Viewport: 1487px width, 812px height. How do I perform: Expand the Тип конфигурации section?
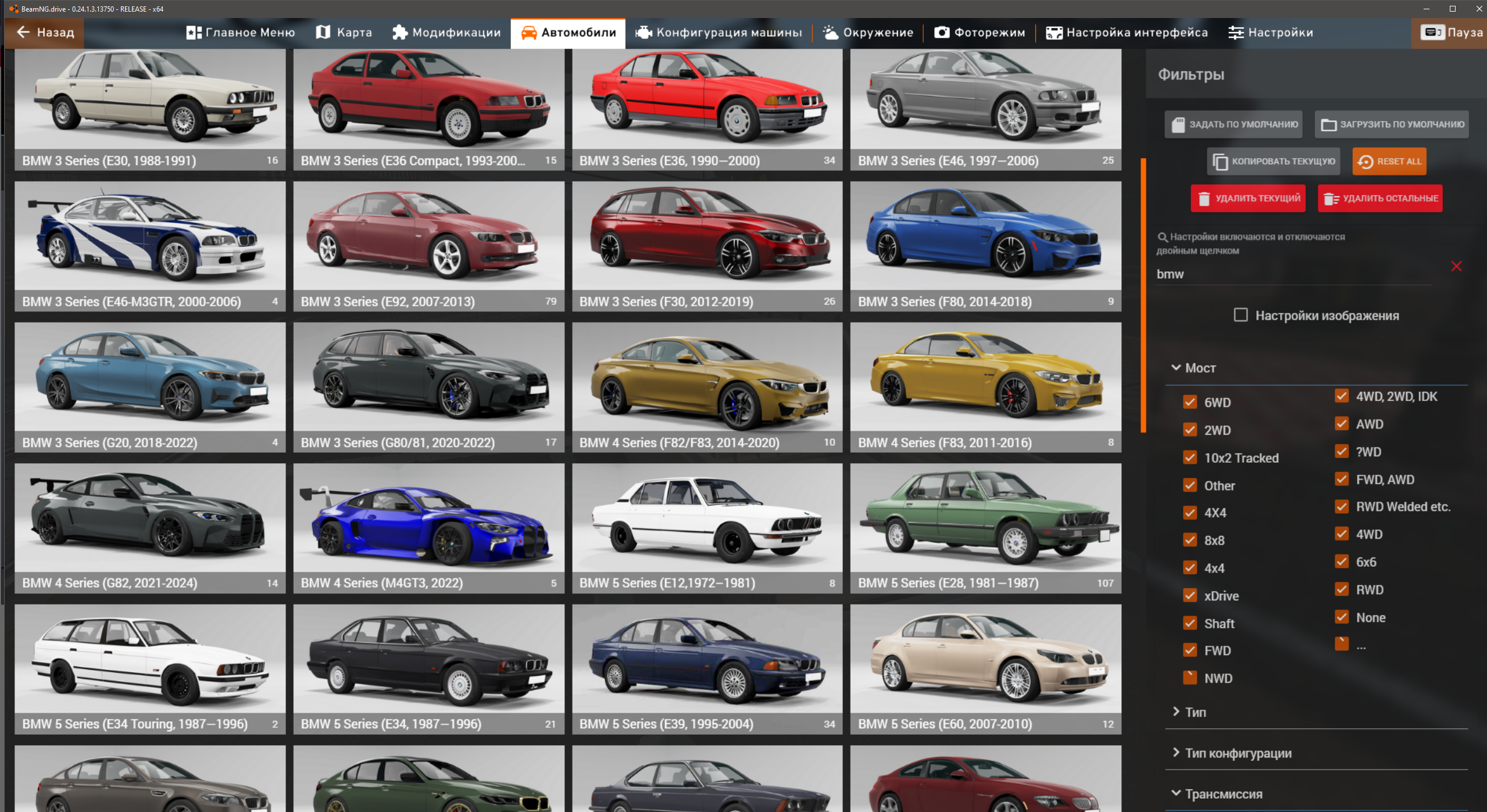tap(1316, 753)
